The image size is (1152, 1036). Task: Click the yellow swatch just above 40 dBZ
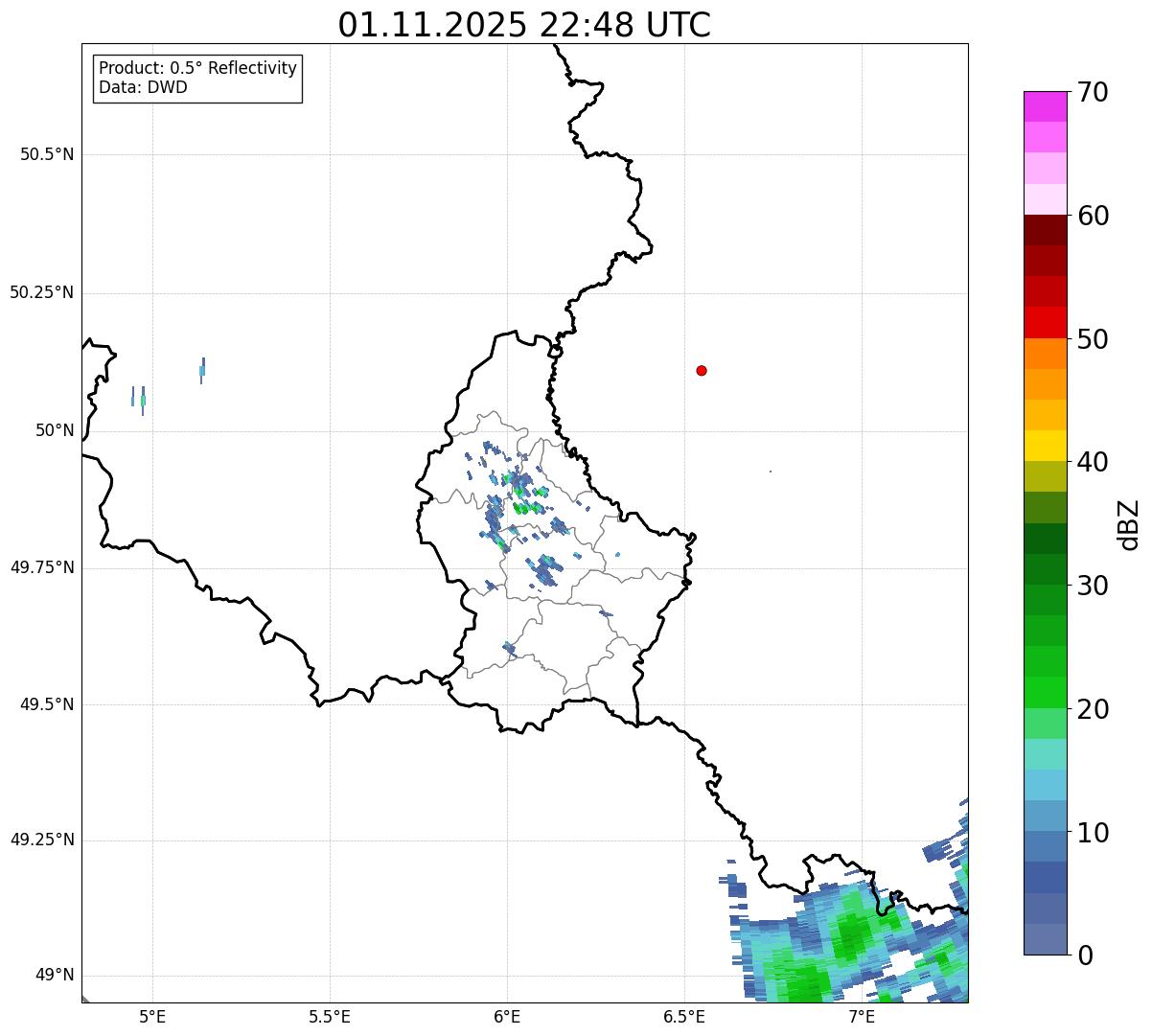[1046, 446]
